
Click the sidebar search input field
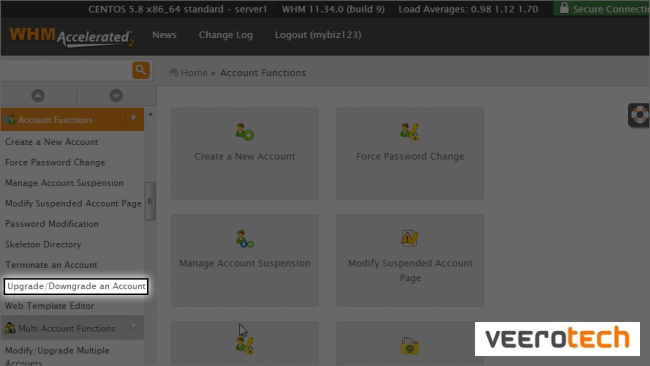pyautogui.click(x=66, y=70)
